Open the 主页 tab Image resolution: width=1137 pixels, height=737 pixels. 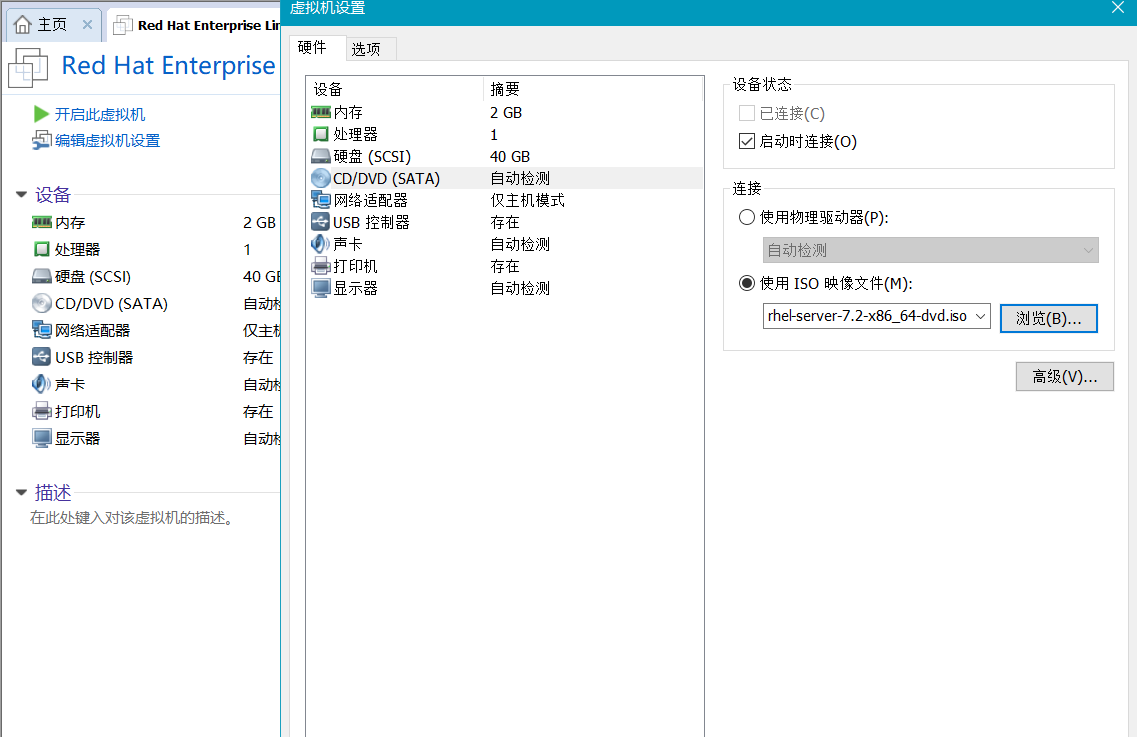point(52,25)
